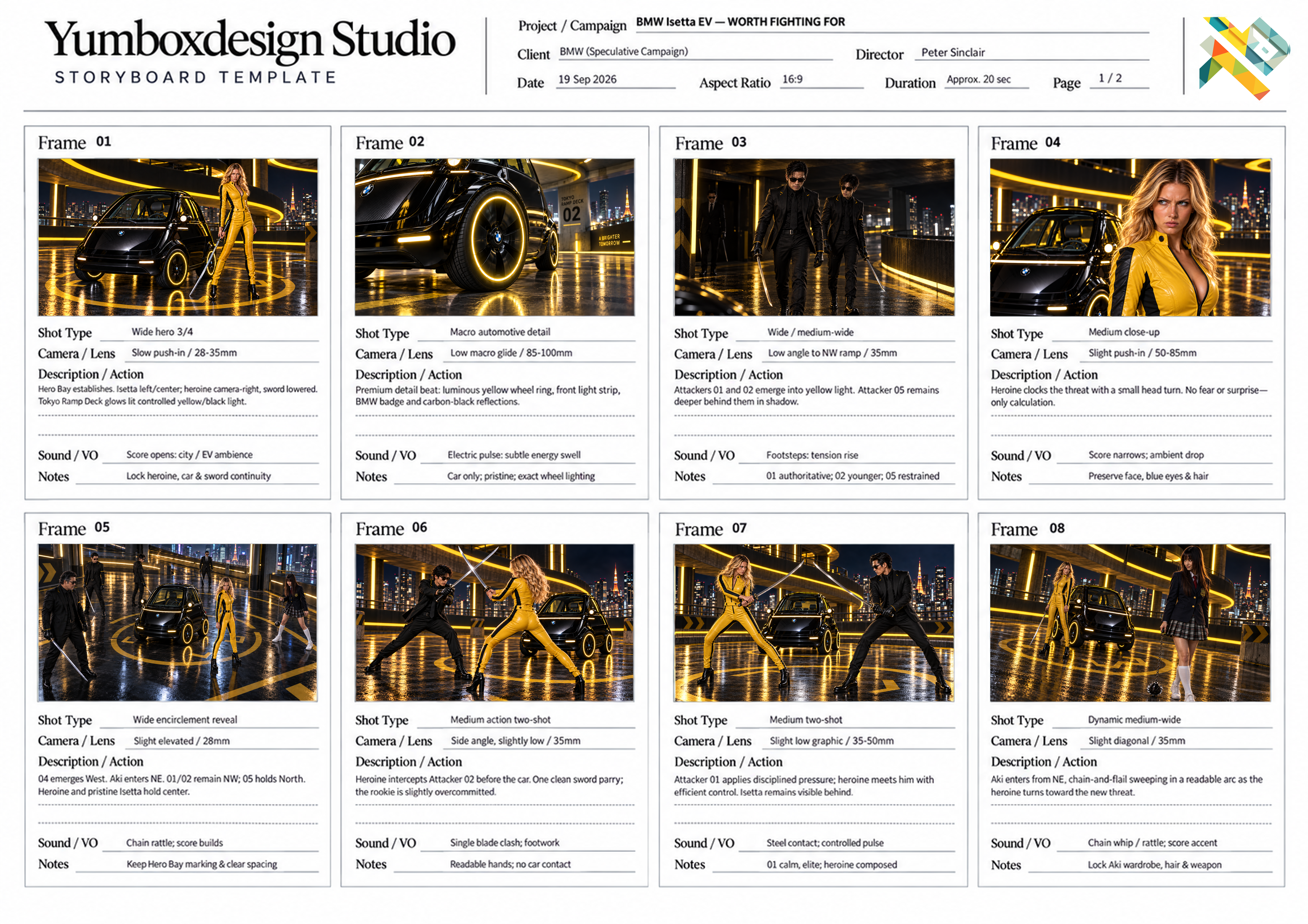Select shot type 'Wide hero 3/4'

coord(162,332)
